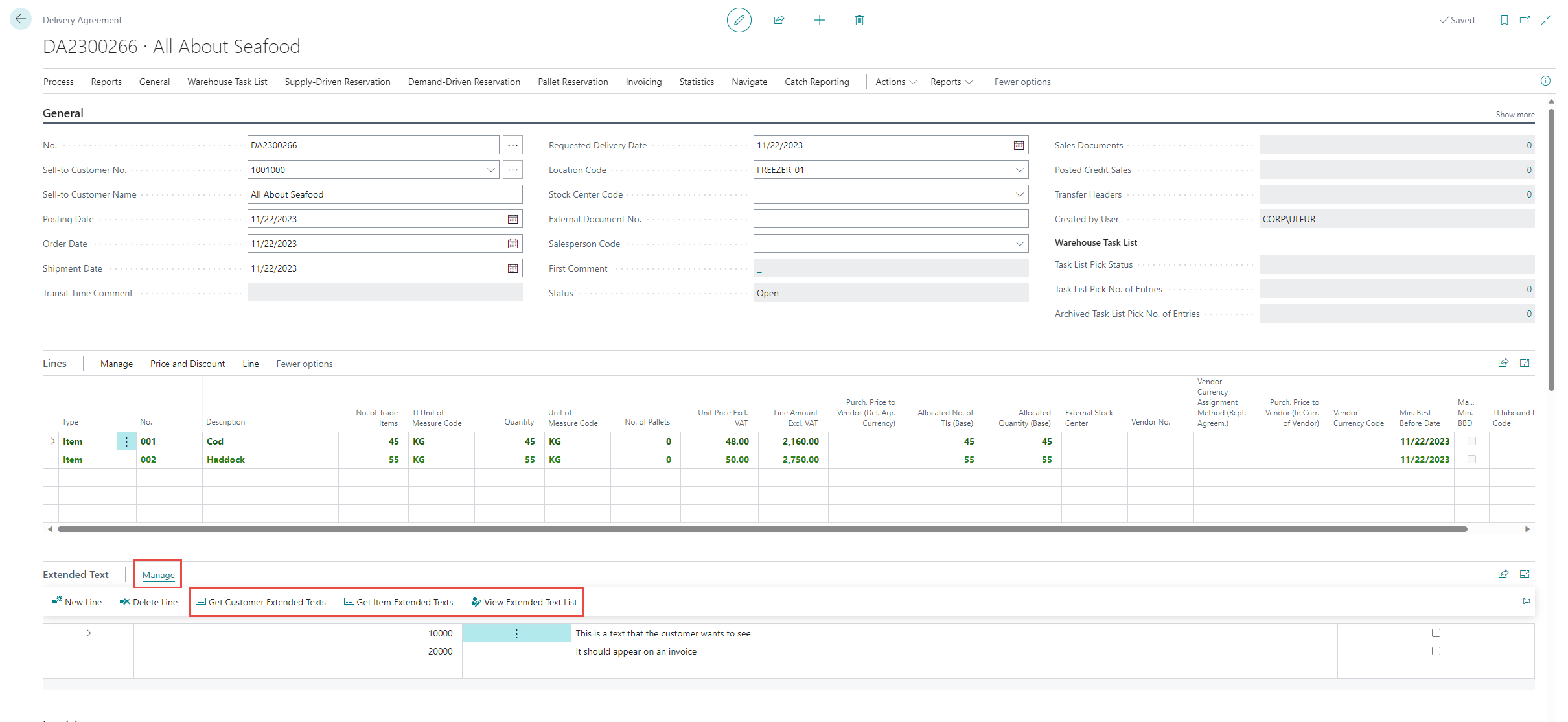Click the trash delete icon
Screen dimensions: 1568x722
coord(859,20)
